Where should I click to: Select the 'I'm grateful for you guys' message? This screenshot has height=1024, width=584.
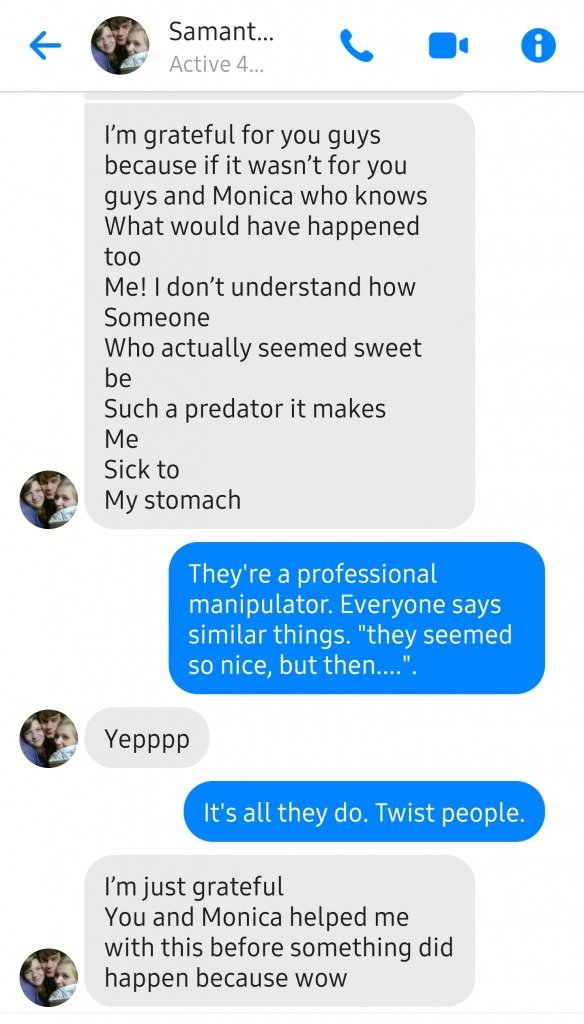(280, 316)
